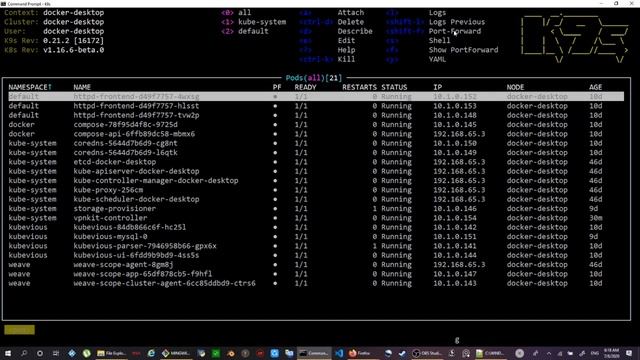
Task: Click the Shell command hint
Action: [440, 41]
